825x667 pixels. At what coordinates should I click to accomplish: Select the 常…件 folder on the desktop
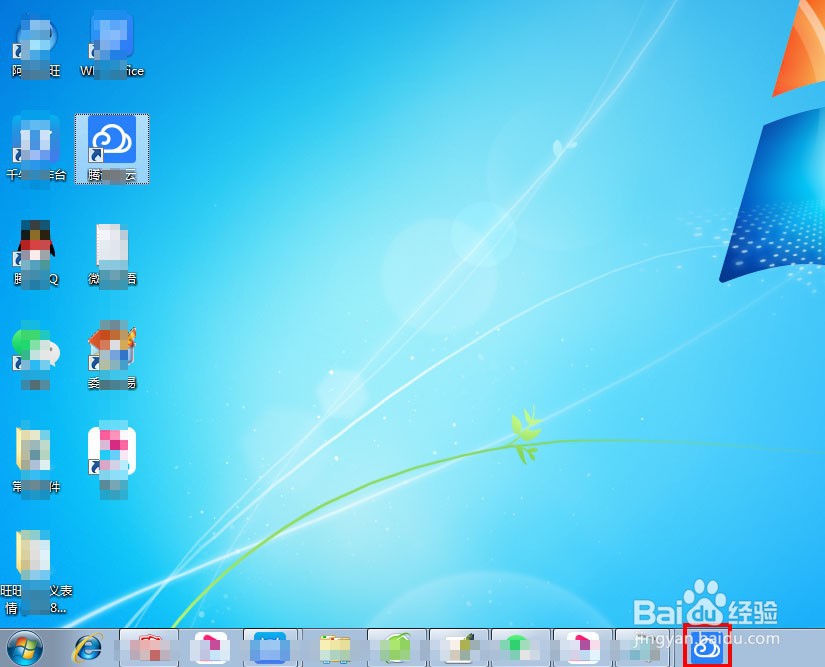(x=36, y=461)
